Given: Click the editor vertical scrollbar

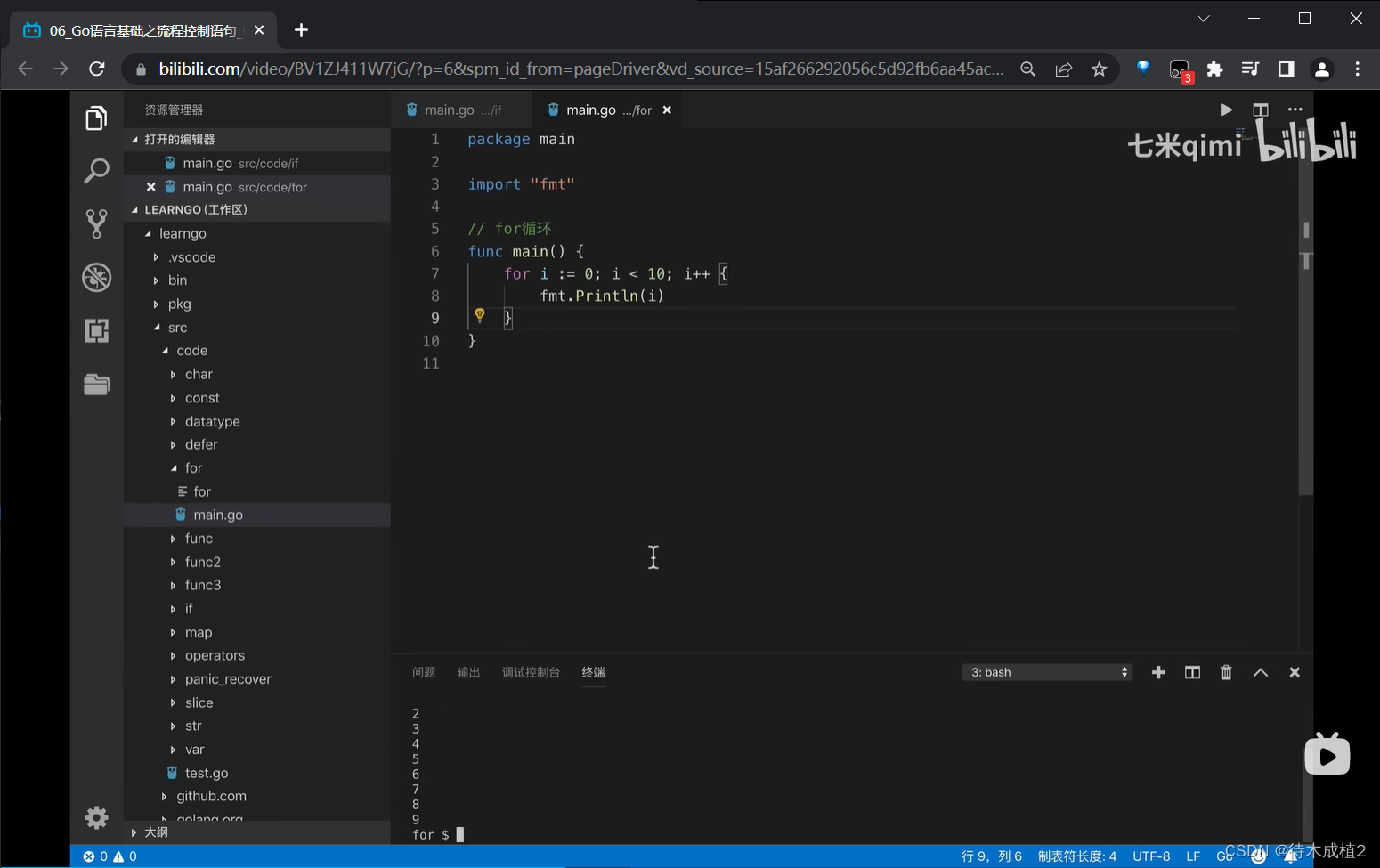Looking at the screenshot, I should pos(1306,312).
